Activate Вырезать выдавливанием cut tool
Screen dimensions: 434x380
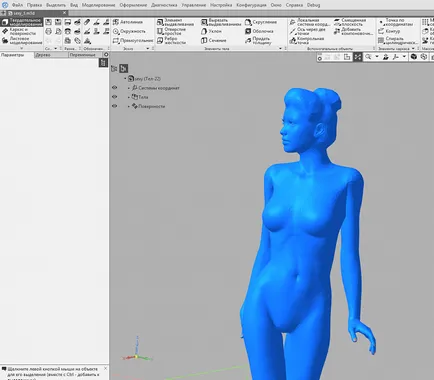pyautogui.click(x=221, y=22)
